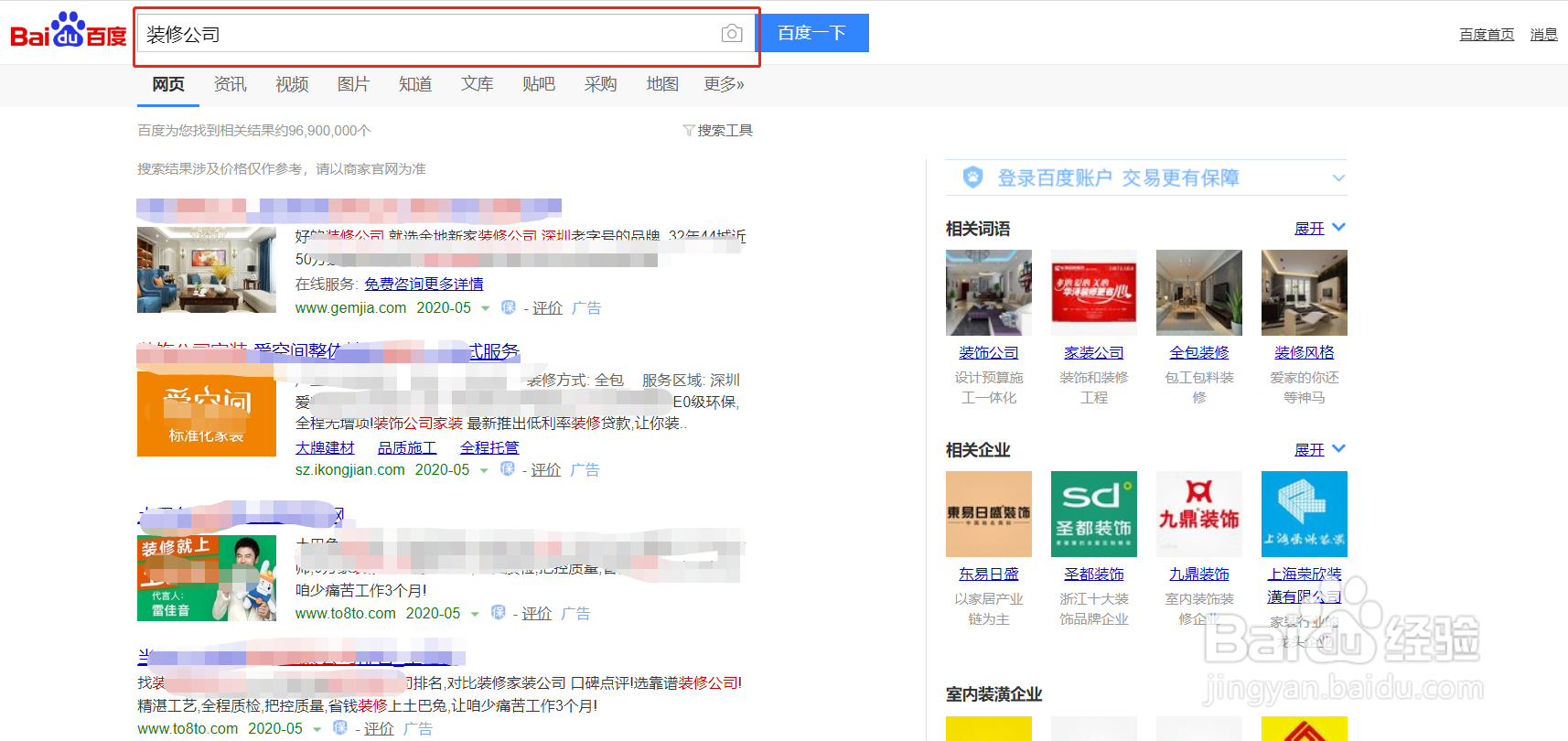This screenshot has height=741, width=1568.
Task: Expand 相关企业 section via 展开
Action: pos(1320,449)
